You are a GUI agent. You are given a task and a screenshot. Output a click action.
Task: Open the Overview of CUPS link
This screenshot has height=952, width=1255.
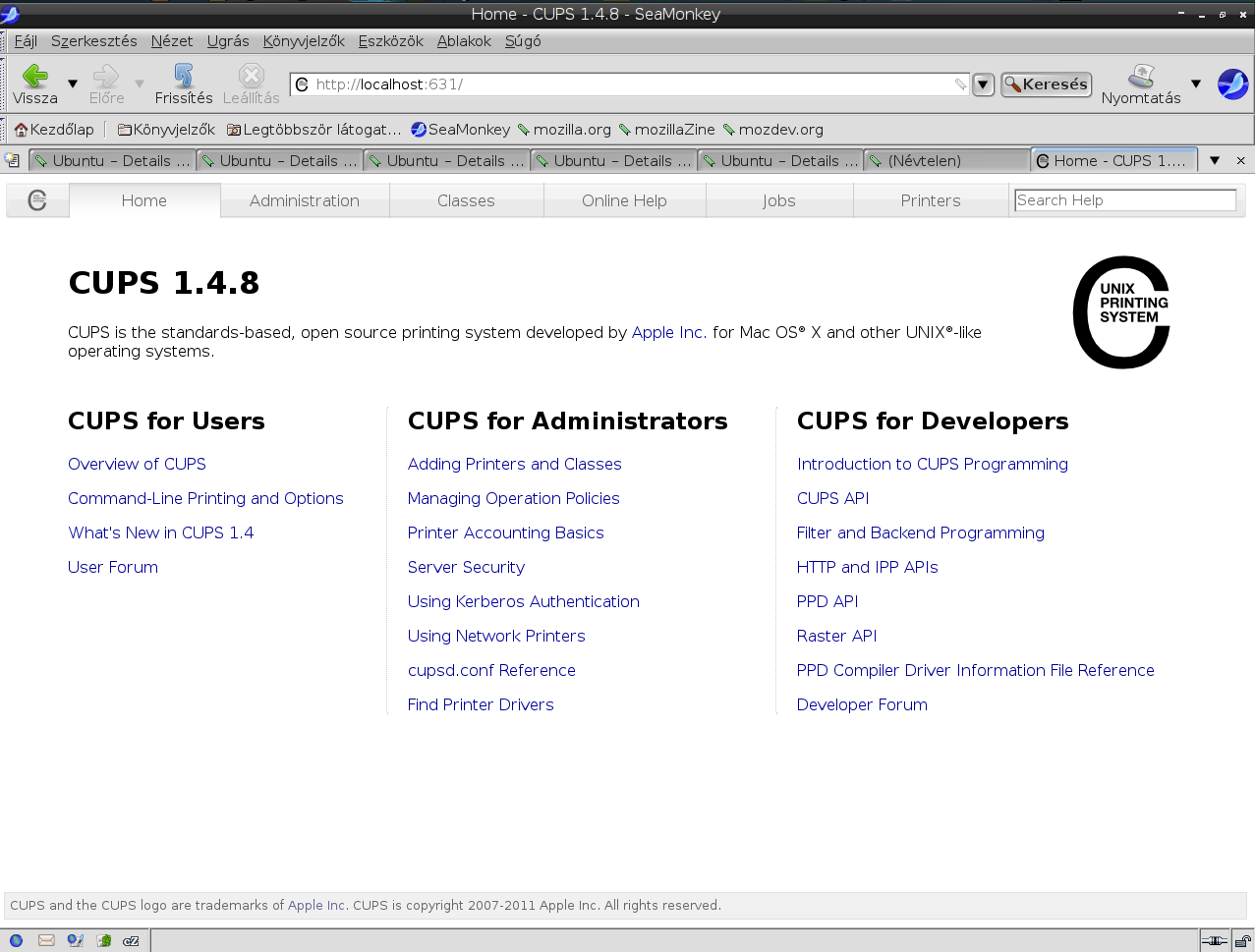coord(137,464)
